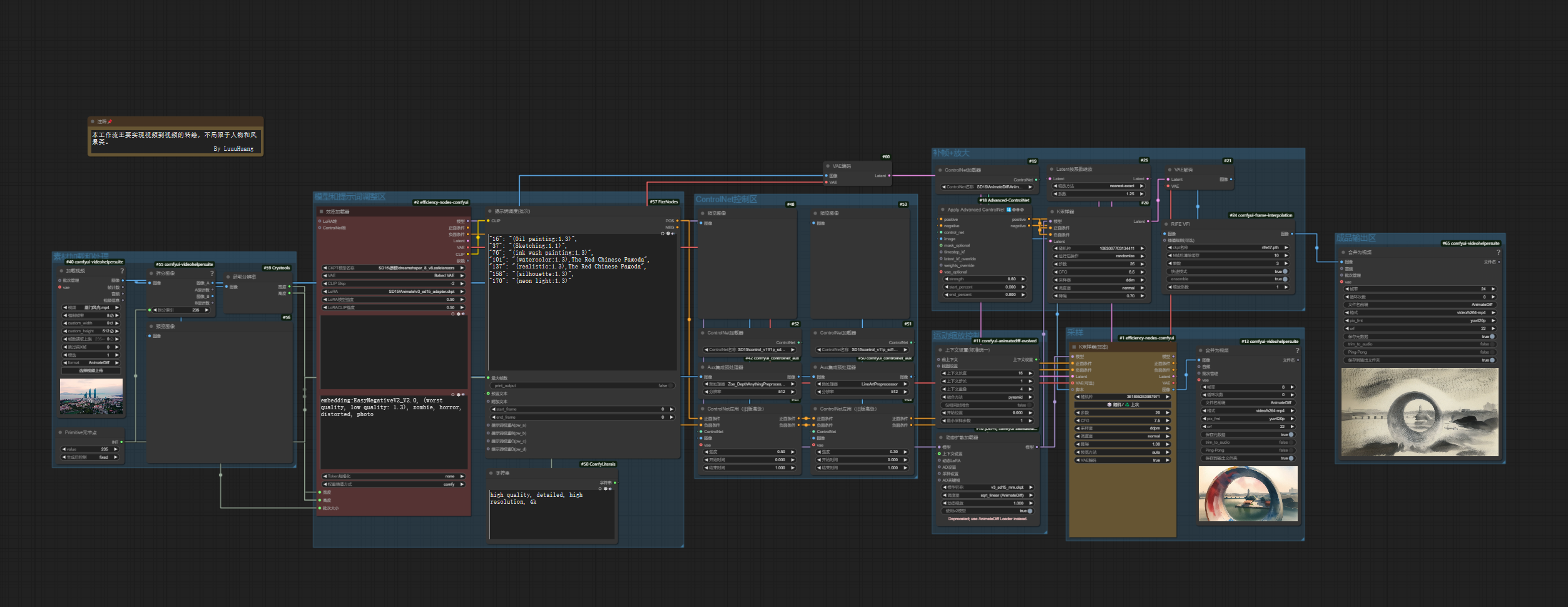
Task: Click the 'Deprecated; use AnimateDiff Loader instead' warning text
Action: click(x=987, y=519)
